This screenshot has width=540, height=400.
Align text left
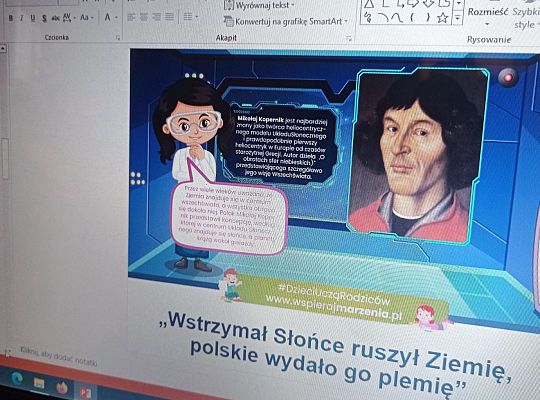tap(131, 17)
